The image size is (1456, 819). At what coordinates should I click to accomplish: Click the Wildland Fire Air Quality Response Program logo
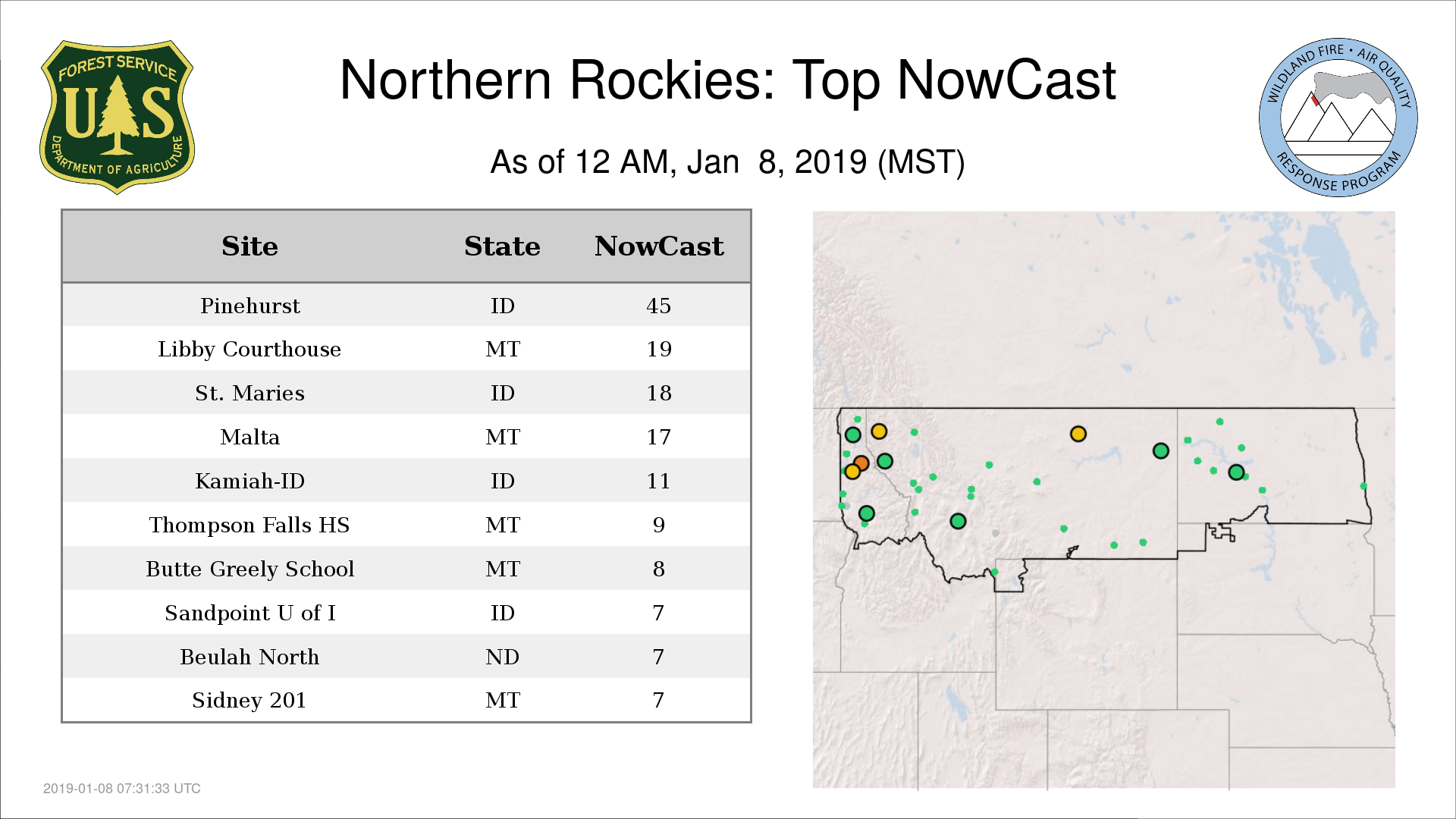(1338, 118)
